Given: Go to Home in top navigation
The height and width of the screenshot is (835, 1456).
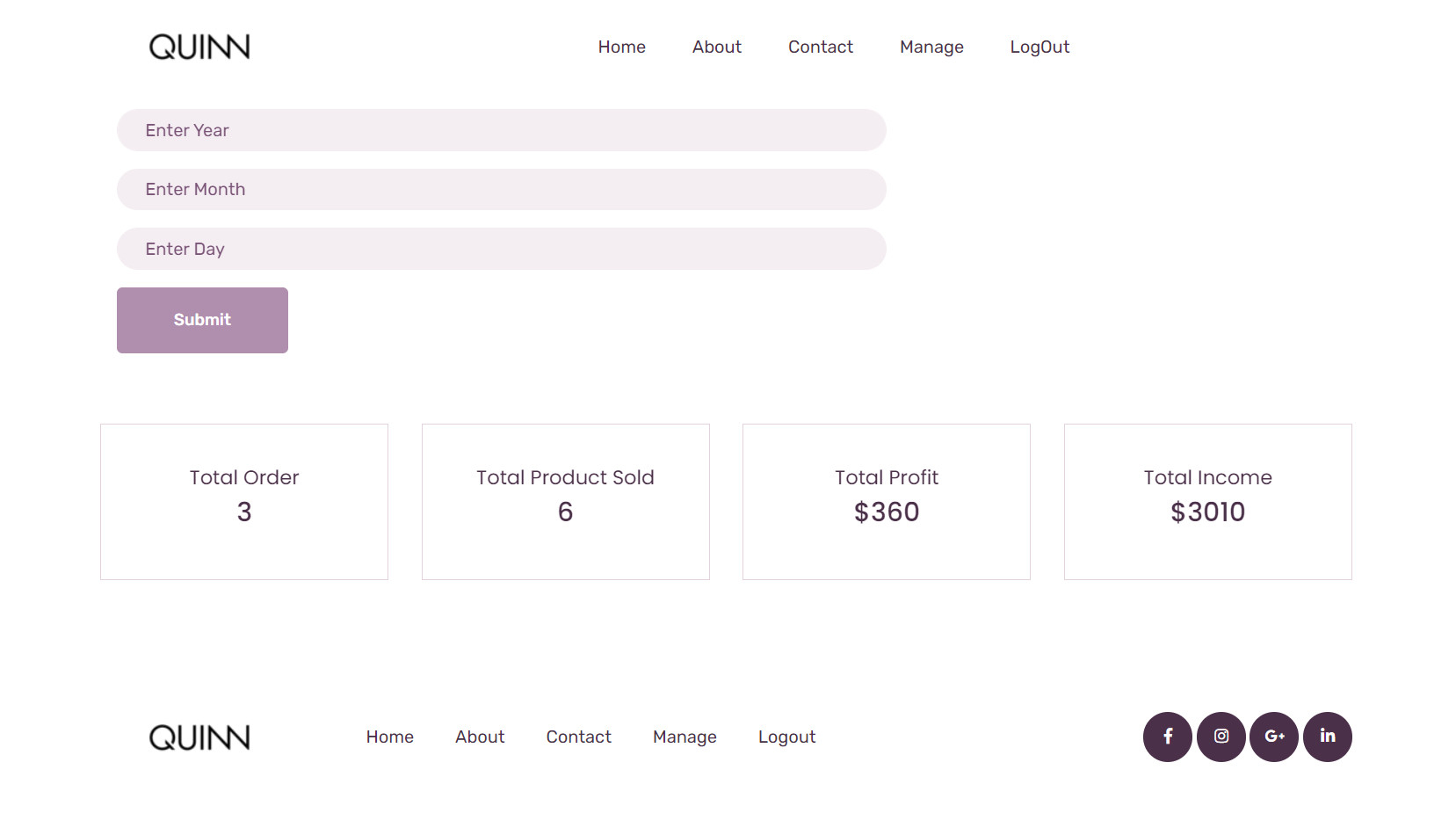Looking at the screenshot, I should [x=622, y=47].
